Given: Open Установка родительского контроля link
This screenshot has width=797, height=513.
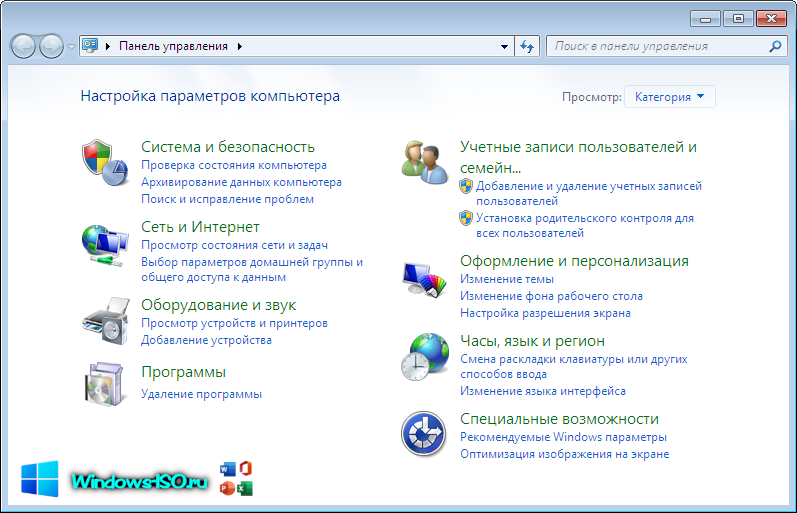Looking at the screenshot, I should [585, 225].
